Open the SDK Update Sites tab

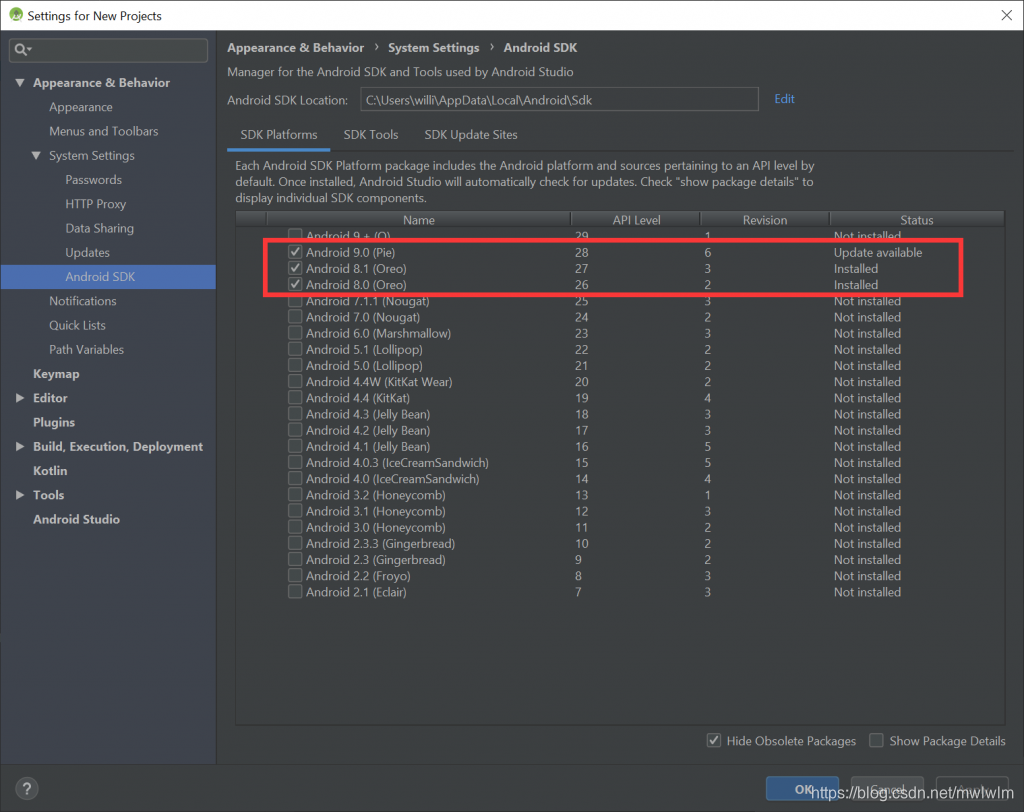pyautogui.click(x=471, y=135)
